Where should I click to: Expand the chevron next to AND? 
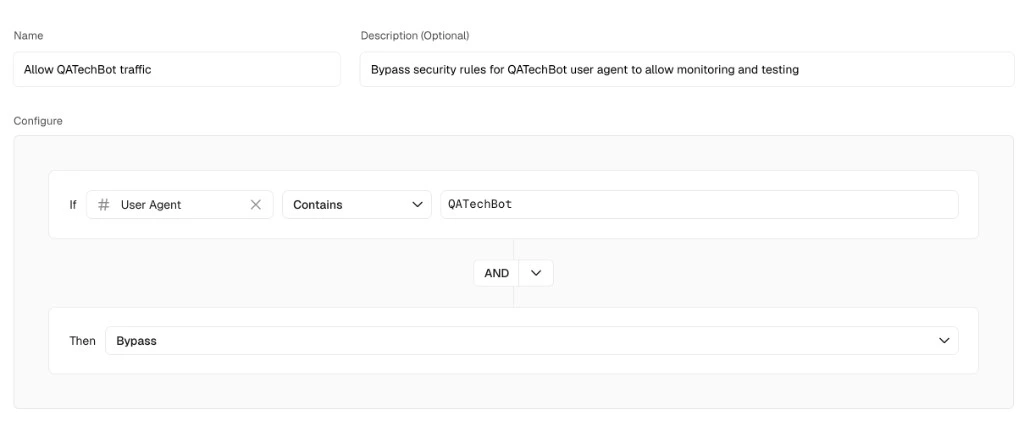pyautogui.click(x=536, y=273)
